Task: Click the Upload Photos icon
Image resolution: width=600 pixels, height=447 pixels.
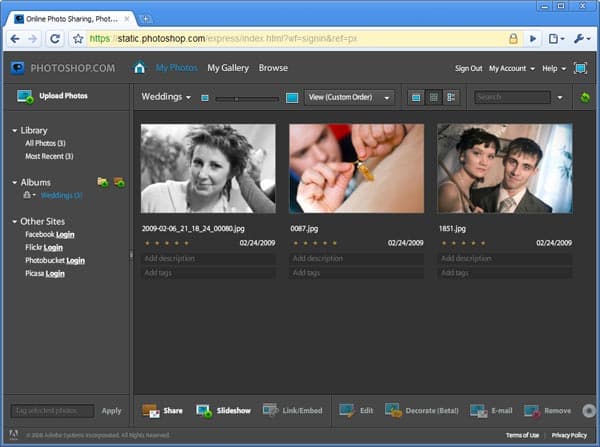Action: click(x=25, y=96)
